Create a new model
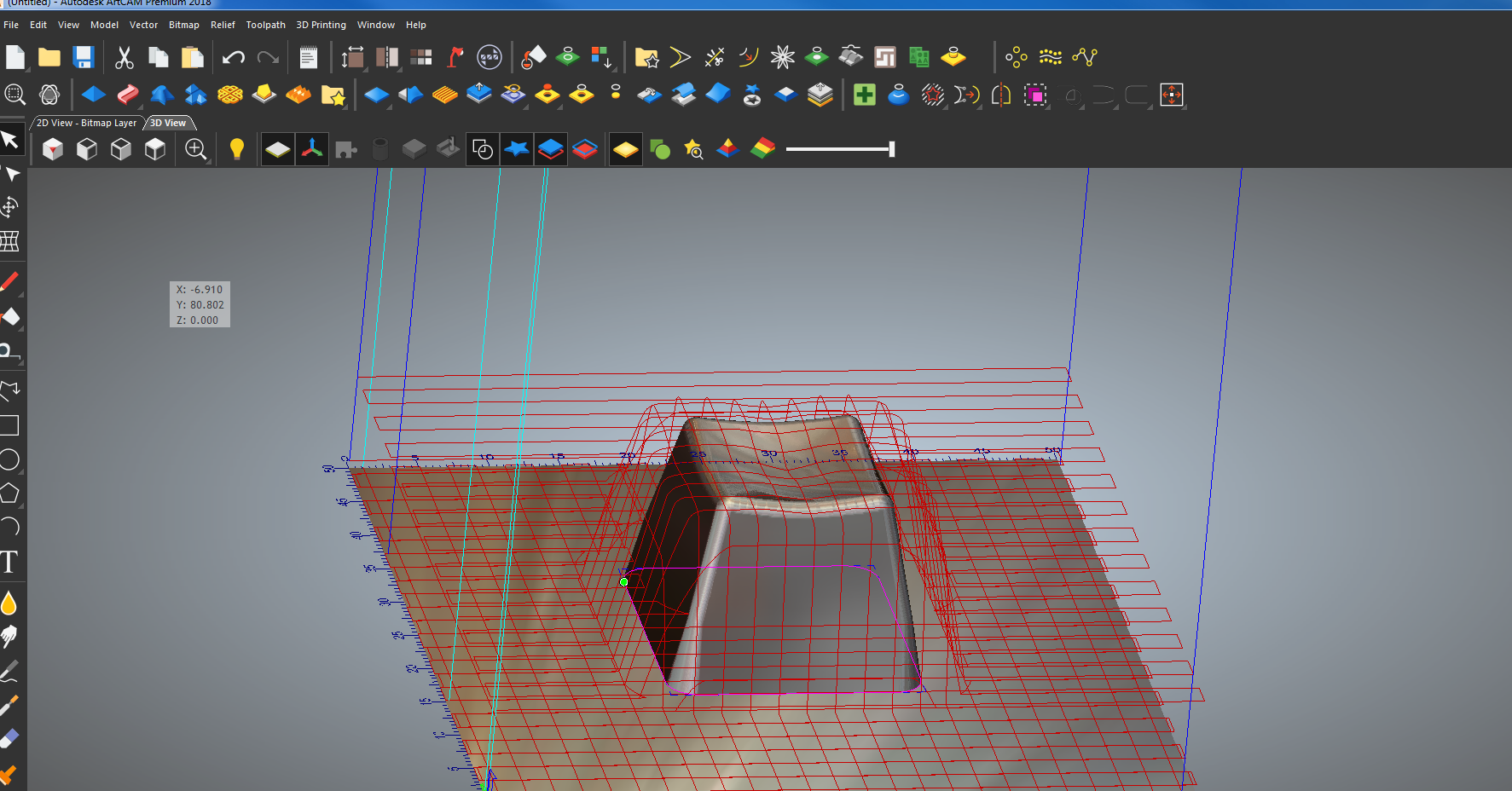The height and width of the screenshot is (791, 1512). (x=14, y=57)
